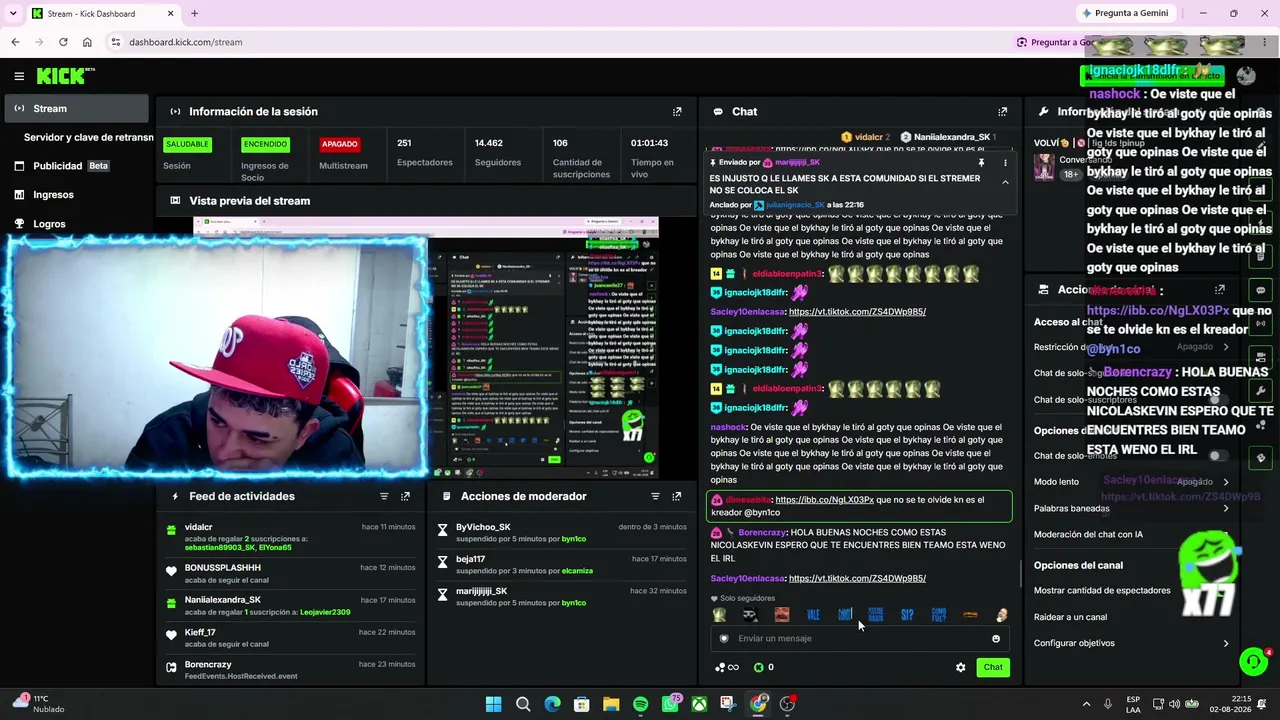Click the Borencrazy username in chat
Screen dimensions: 1280x720
762,533
